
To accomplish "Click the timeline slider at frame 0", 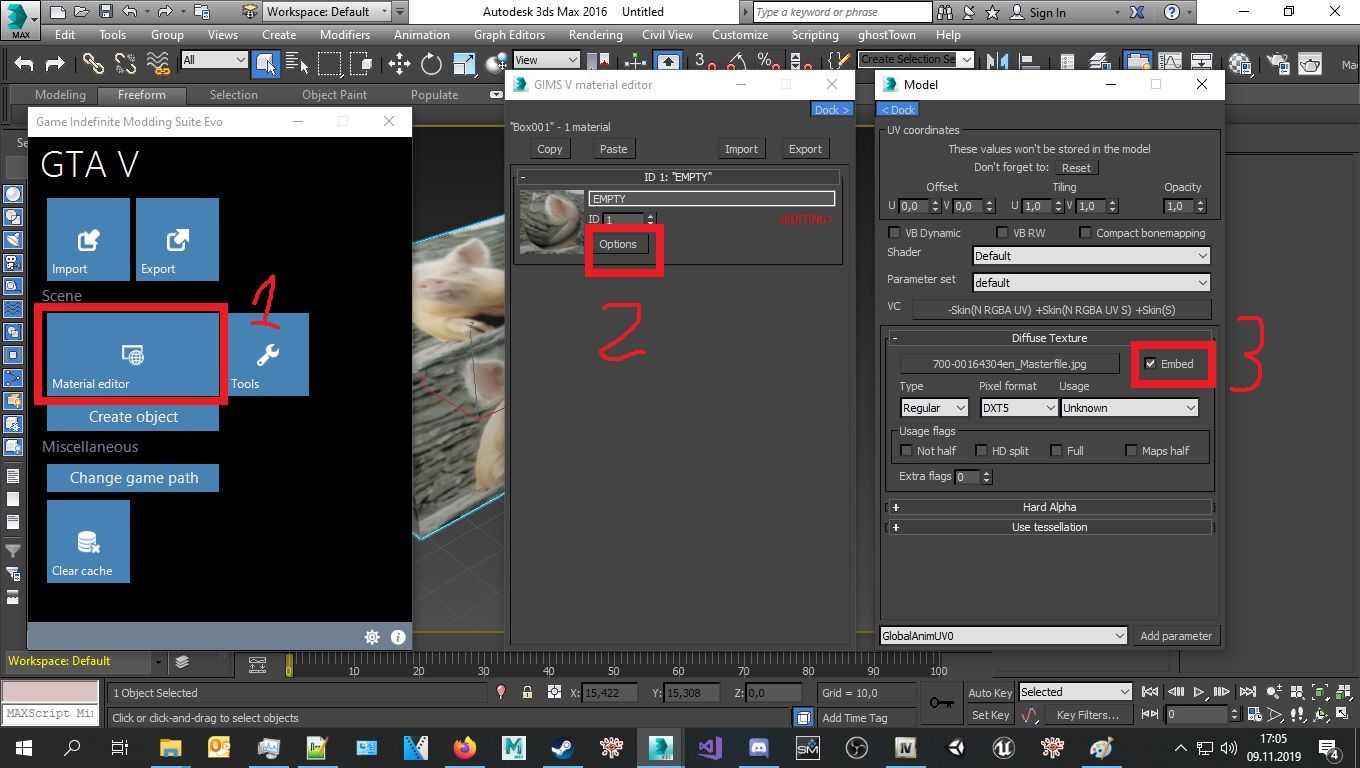I will click(289, 664).
